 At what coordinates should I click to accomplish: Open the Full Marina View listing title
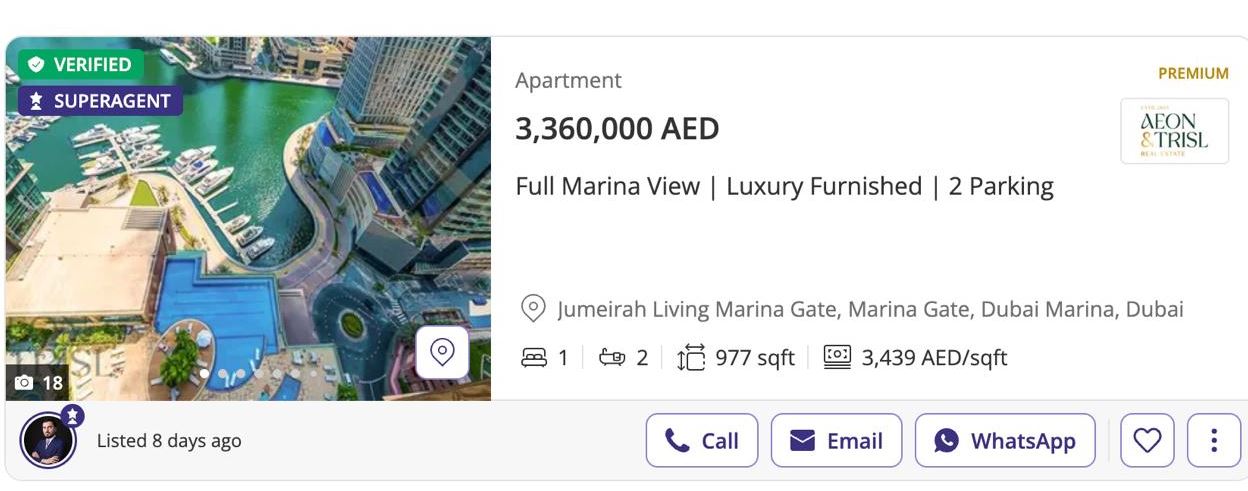(x=784, y=187)
